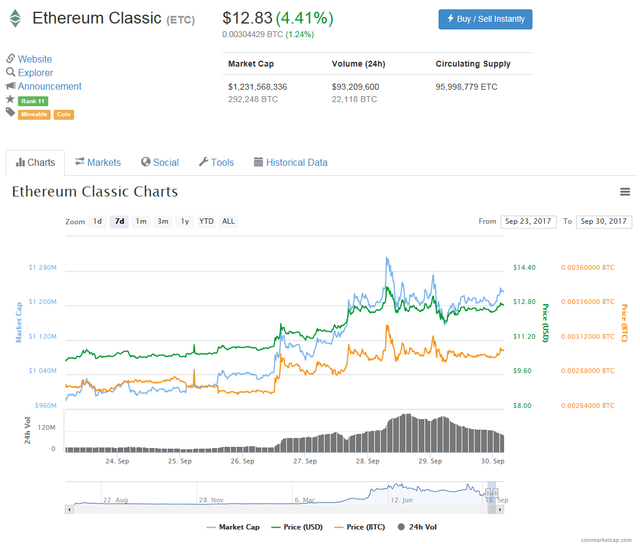Click the magnifier icon beside Explorer
The width and height of the screenshot is (640, 544).
pos(11,72)
